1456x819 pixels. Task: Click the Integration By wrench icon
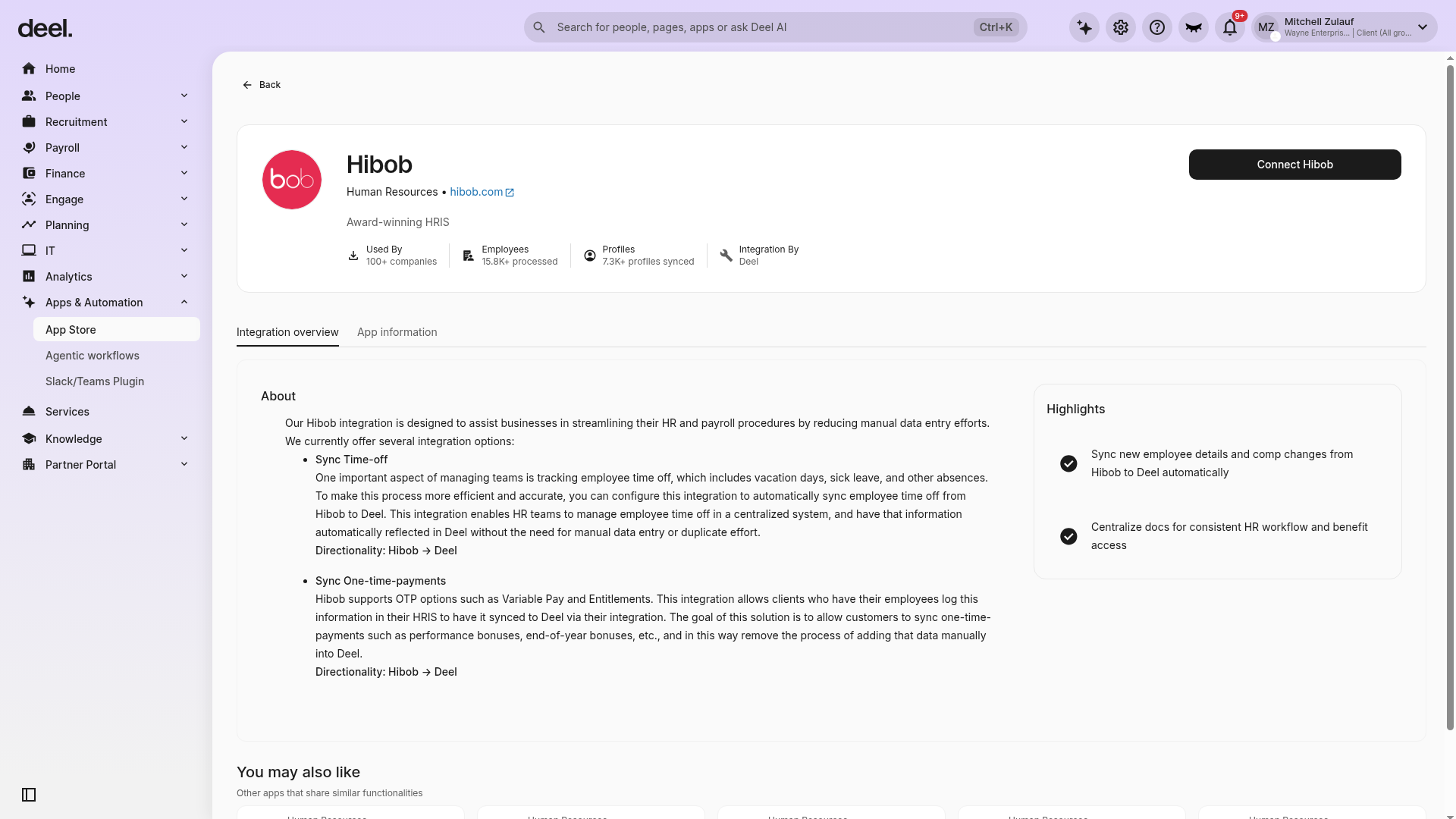[x=726, y=256]
